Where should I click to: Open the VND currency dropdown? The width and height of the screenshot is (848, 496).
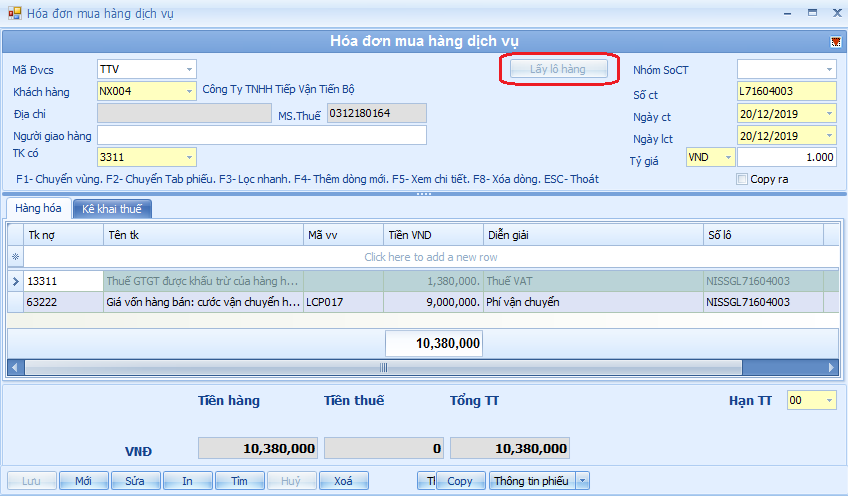[728, 157]
